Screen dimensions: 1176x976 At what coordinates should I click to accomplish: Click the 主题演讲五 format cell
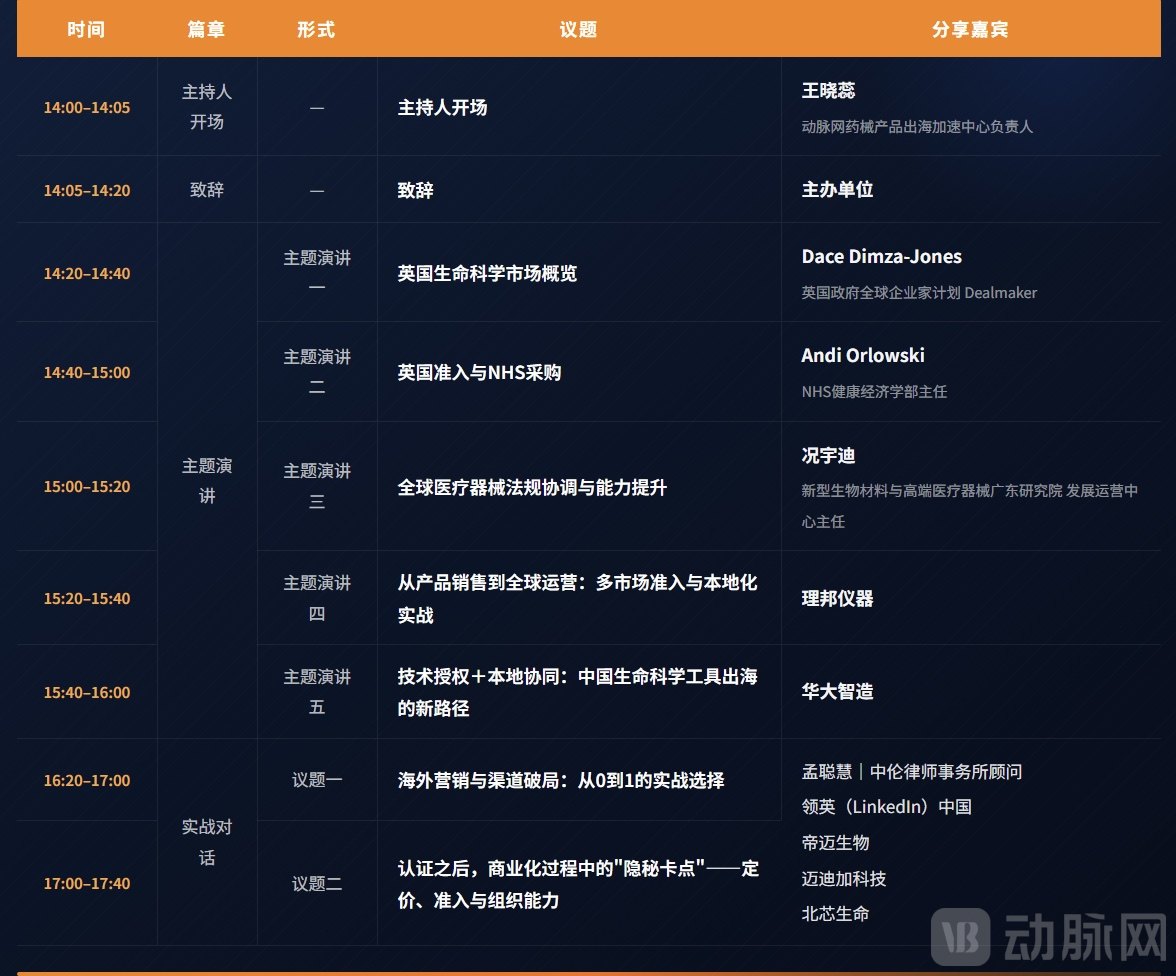click(317, 692)
